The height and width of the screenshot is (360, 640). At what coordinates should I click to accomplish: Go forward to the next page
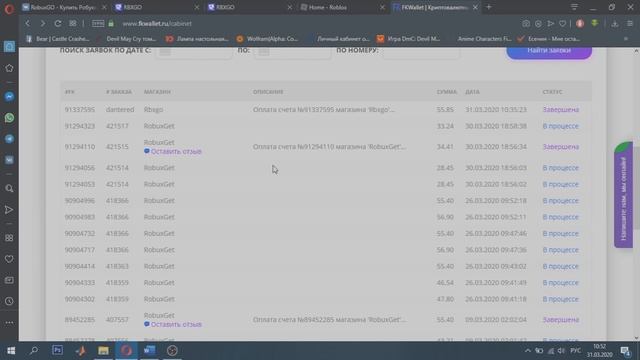42,24
